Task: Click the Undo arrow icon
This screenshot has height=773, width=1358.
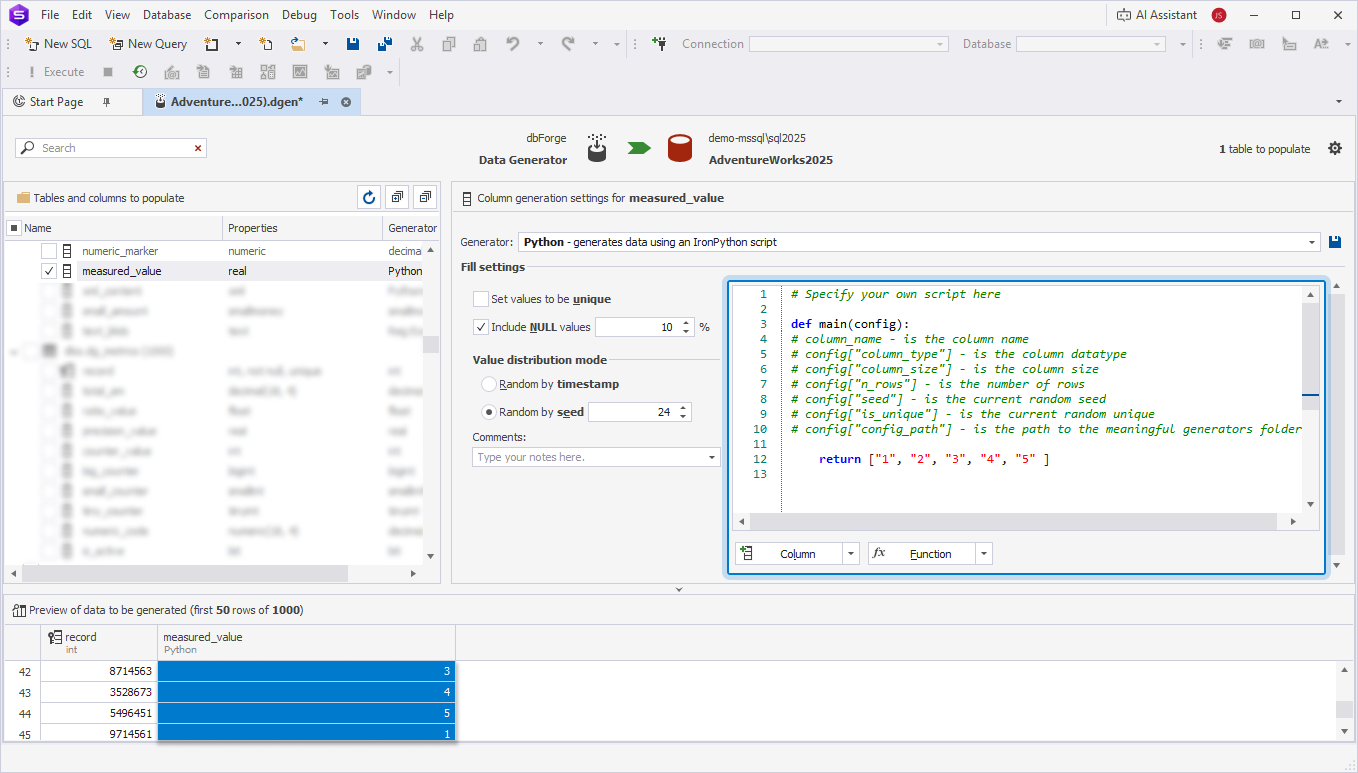Action: (x=513, y=44)
